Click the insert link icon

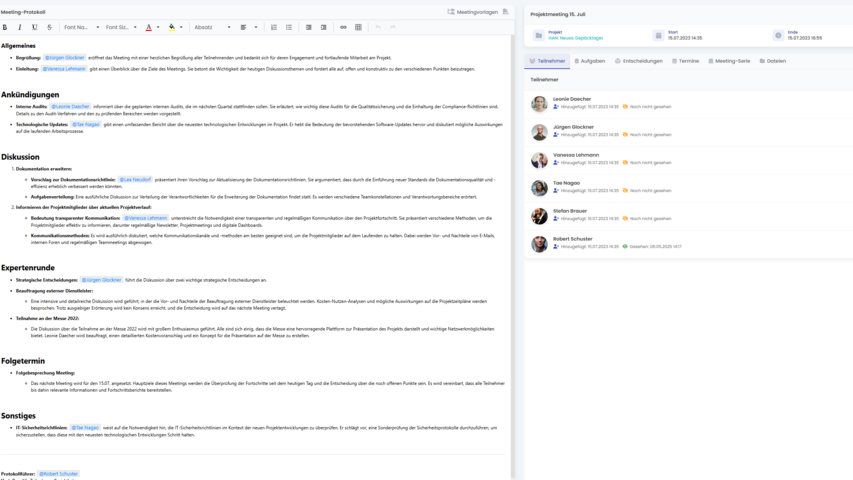(344, 27)
